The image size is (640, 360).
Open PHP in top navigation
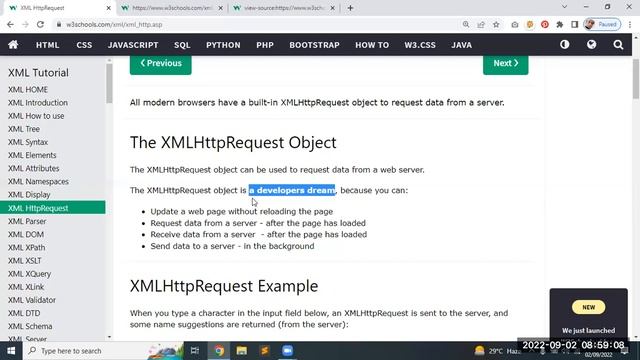[265, 45]
